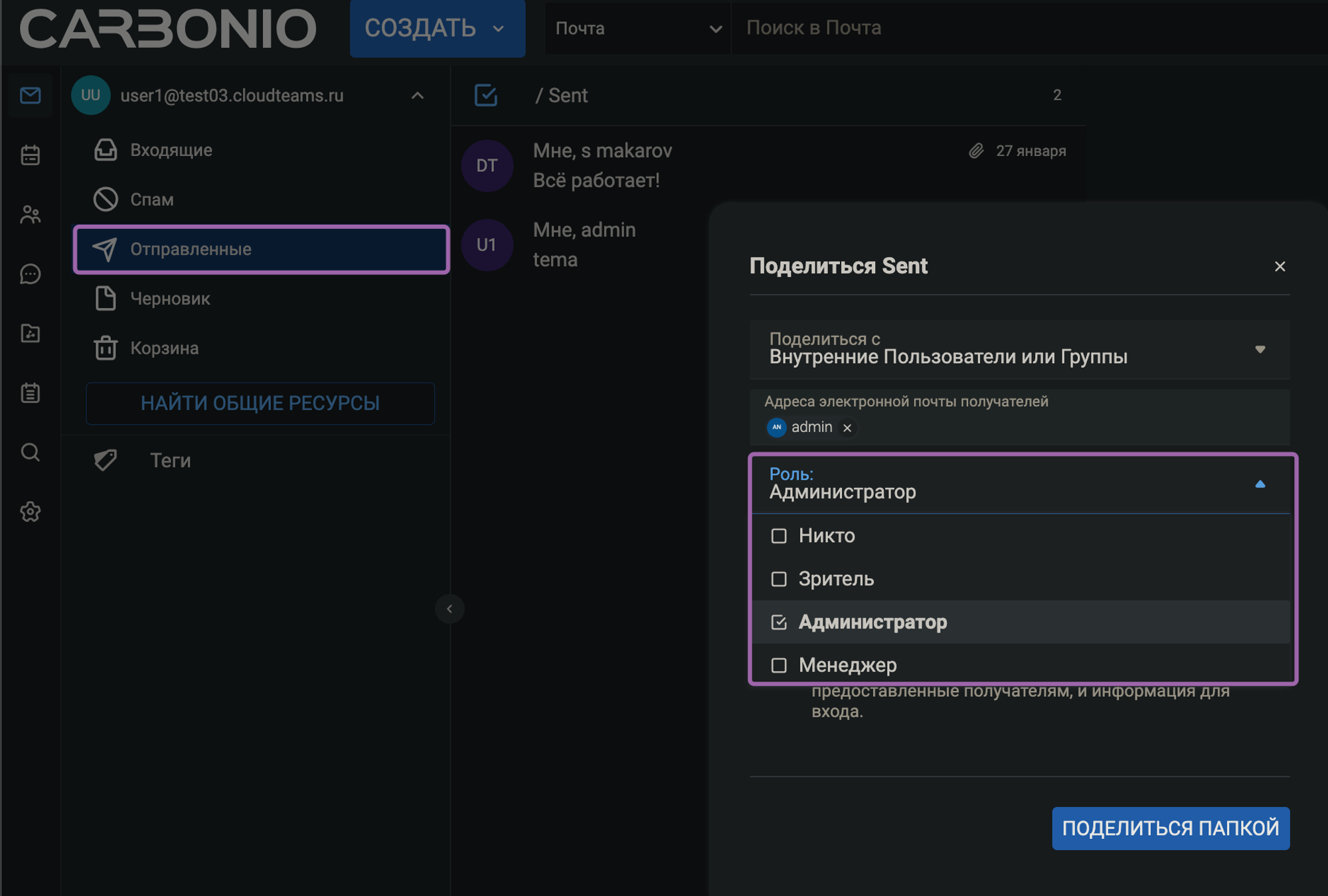Open the Mail module icon in sidebar

[30, 96]
